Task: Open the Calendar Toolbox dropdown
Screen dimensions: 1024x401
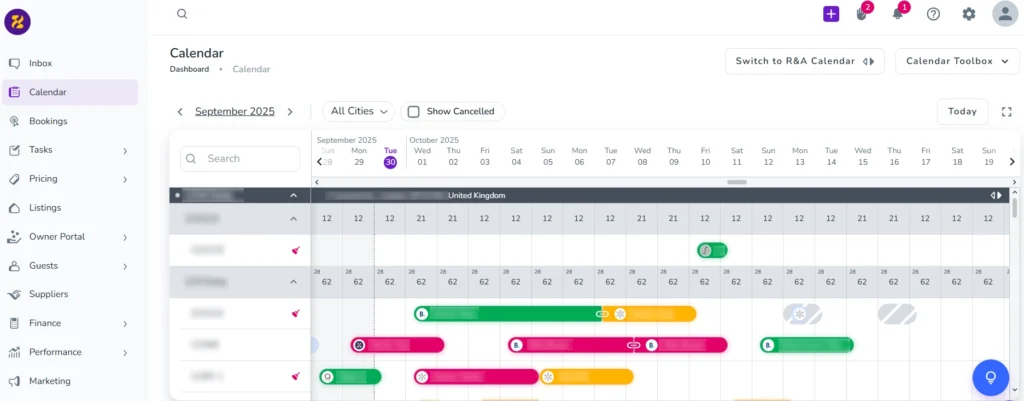Action: (x=957, y=61)
